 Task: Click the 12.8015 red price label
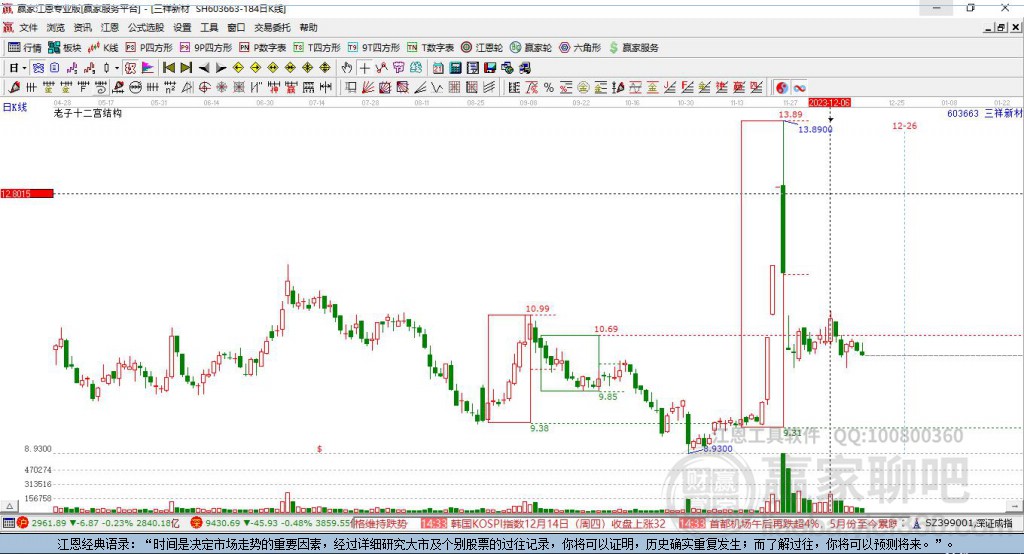[x=27, y=193]
